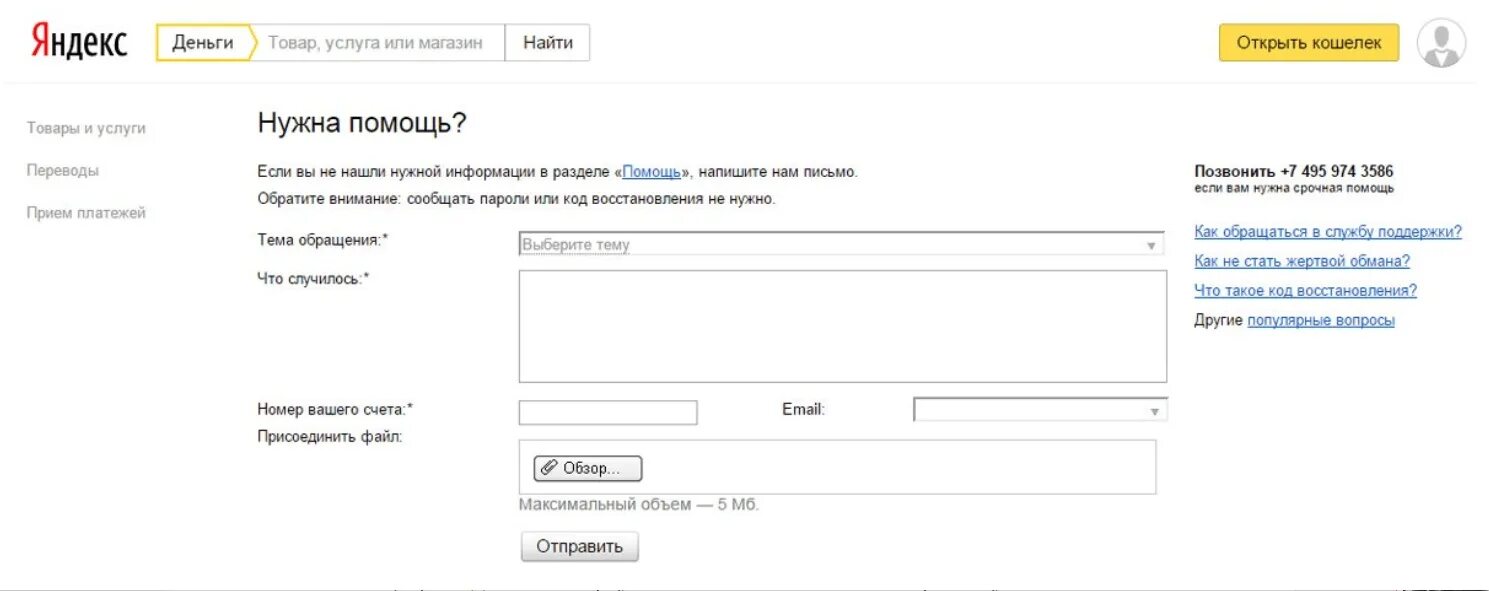Select the Деньги service tab
This screenshot has width=1489, height=591.
(203, 43)
